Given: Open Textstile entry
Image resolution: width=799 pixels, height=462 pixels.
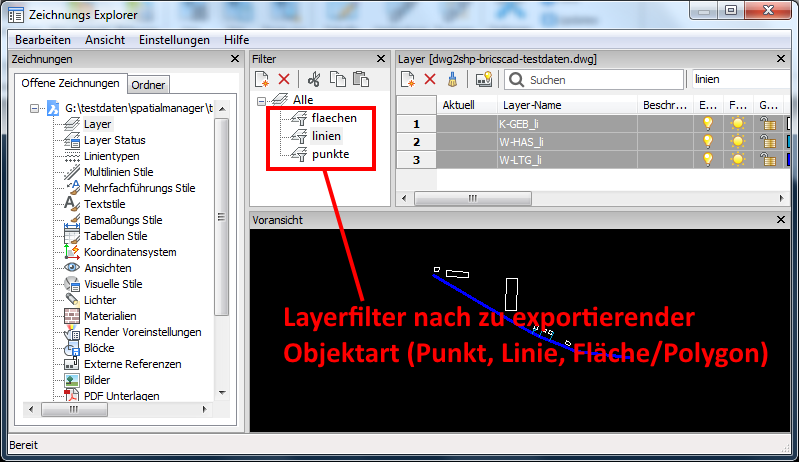Looking at the screenshot, I should (104, 204).
